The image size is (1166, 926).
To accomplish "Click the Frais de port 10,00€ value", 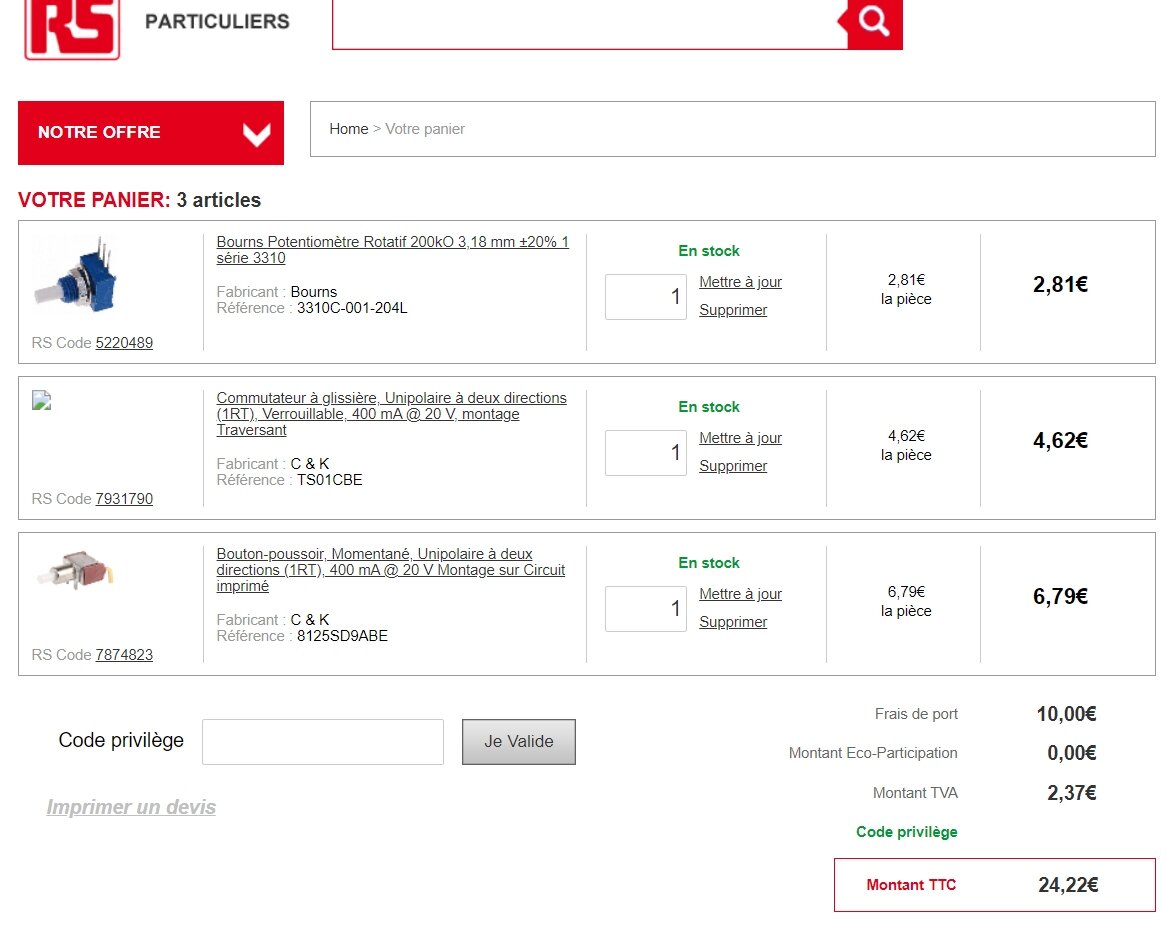I will (1066, 714).
